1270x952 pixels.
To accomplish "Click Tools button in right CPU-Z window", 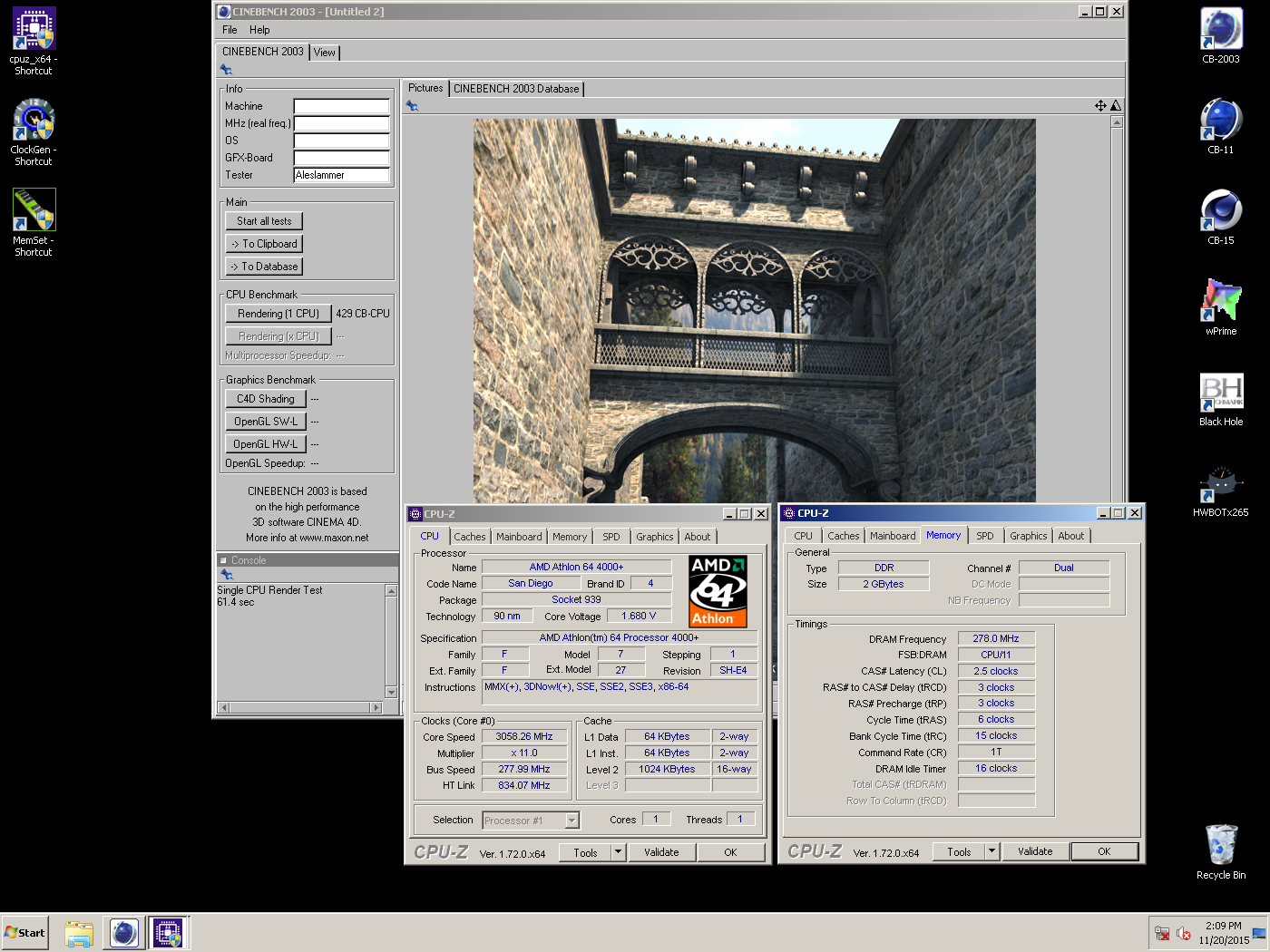I will [x=959, y=851].
